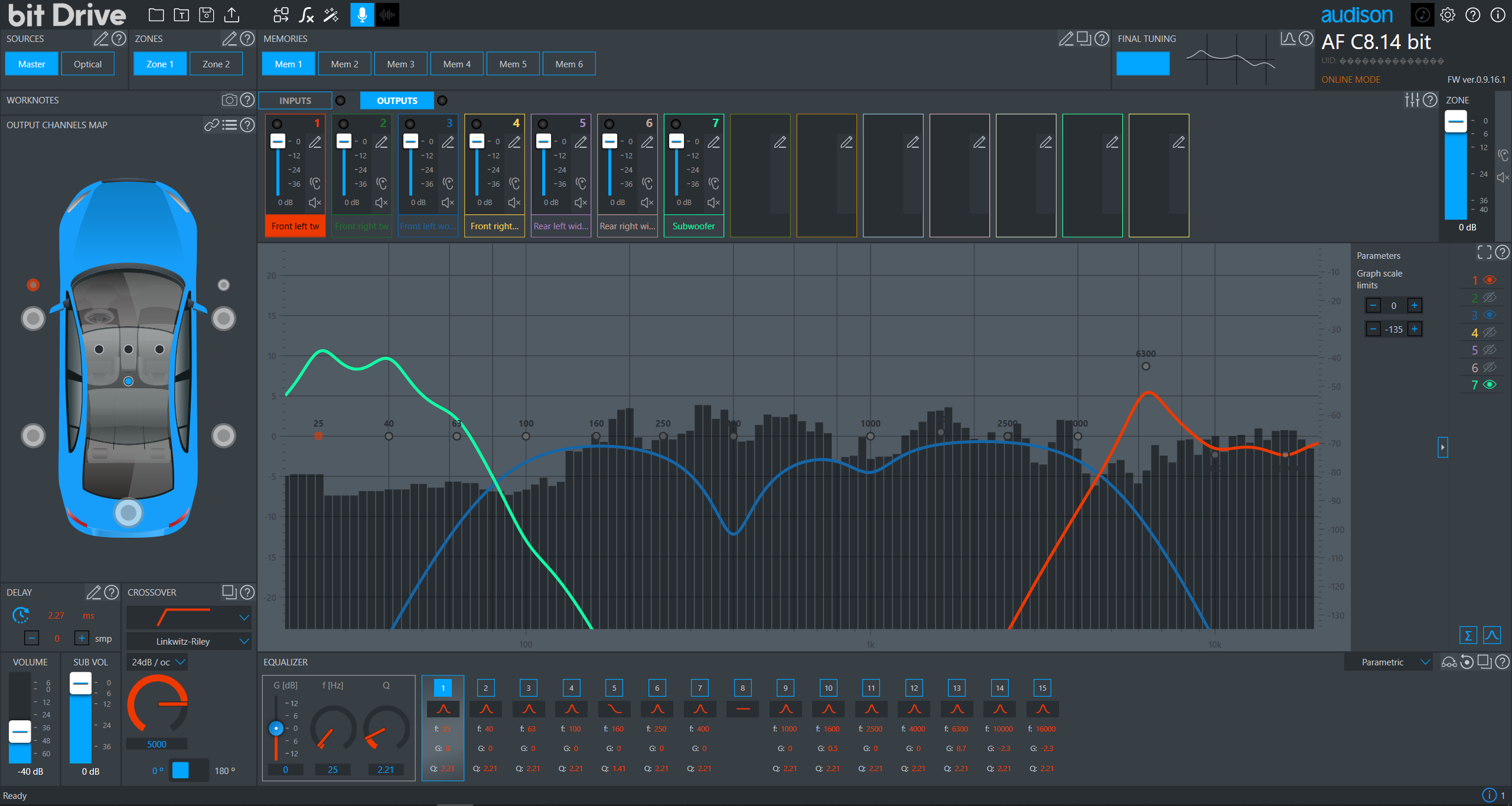Select EQ band 13
The width and height of the screenshot is (1512, 806).
(x=957, y=688)
